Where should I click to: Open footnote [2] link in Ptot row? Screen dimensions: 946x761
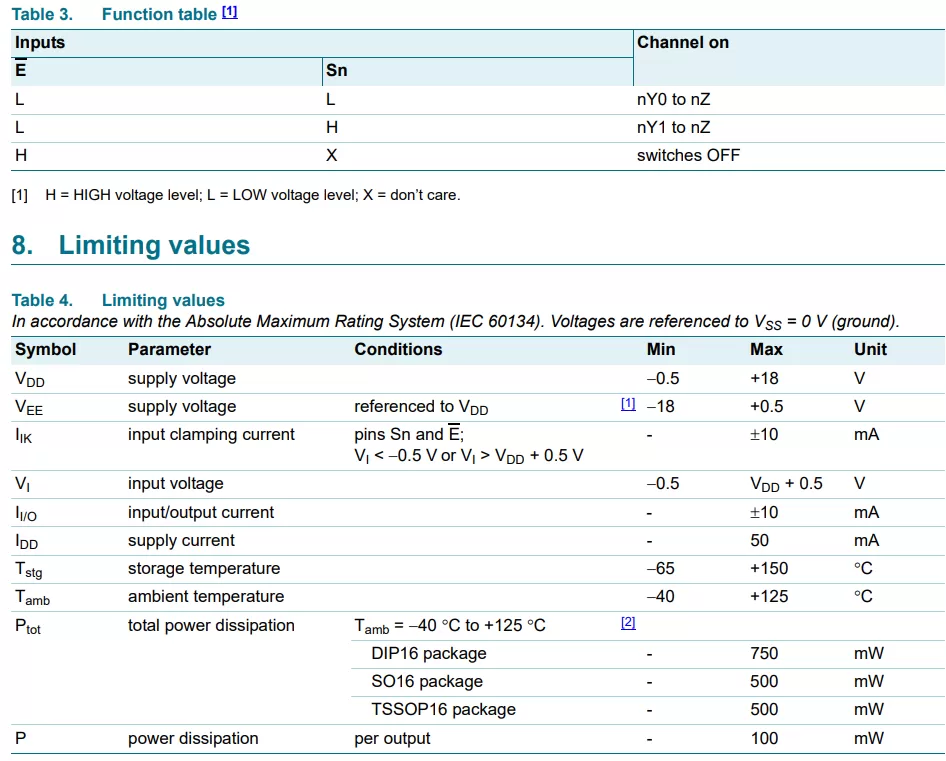628,622
